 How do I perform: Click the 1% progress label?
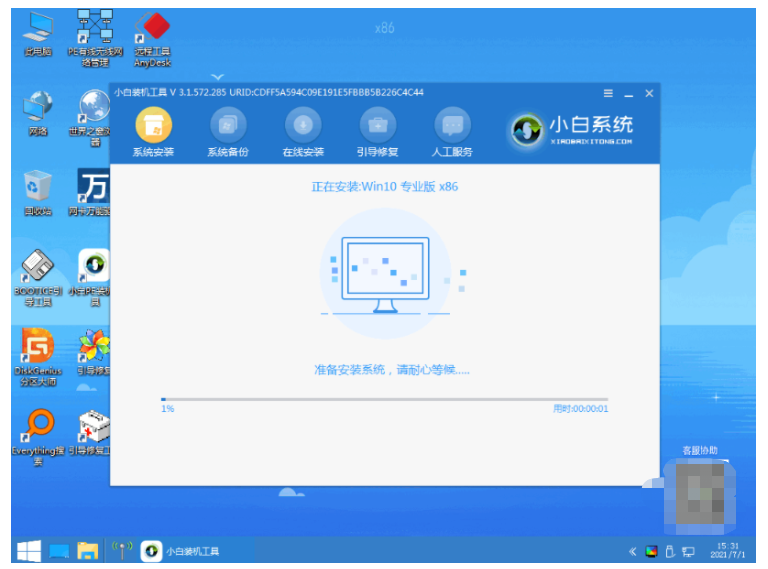pos(168,409)
